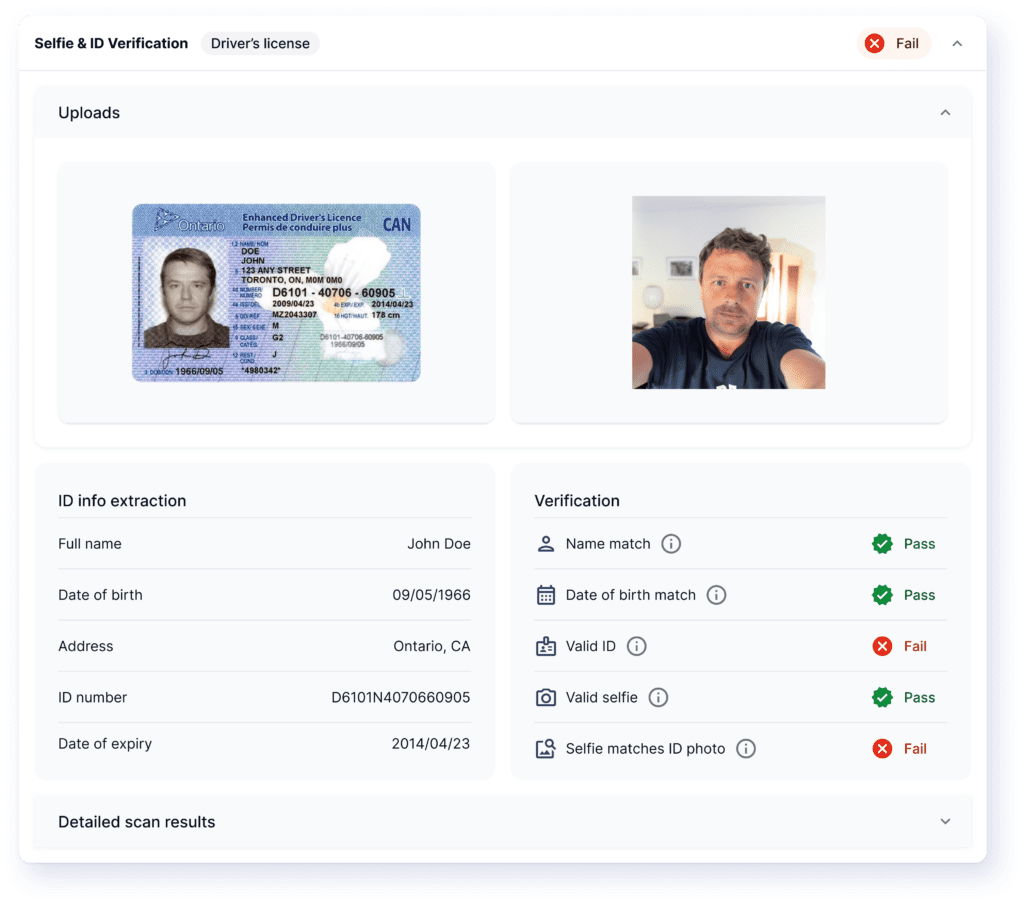Collapse the Selfie & ID Verification panel

click(957, 44)
